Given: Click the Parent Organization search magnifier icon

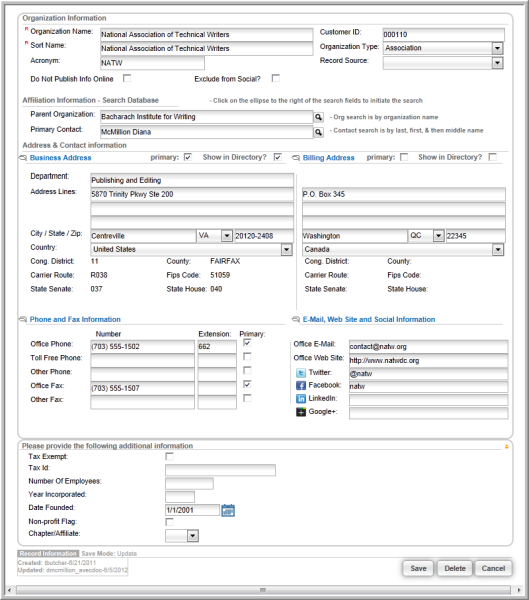Looking at the screenshot, I should coord(318,117).
